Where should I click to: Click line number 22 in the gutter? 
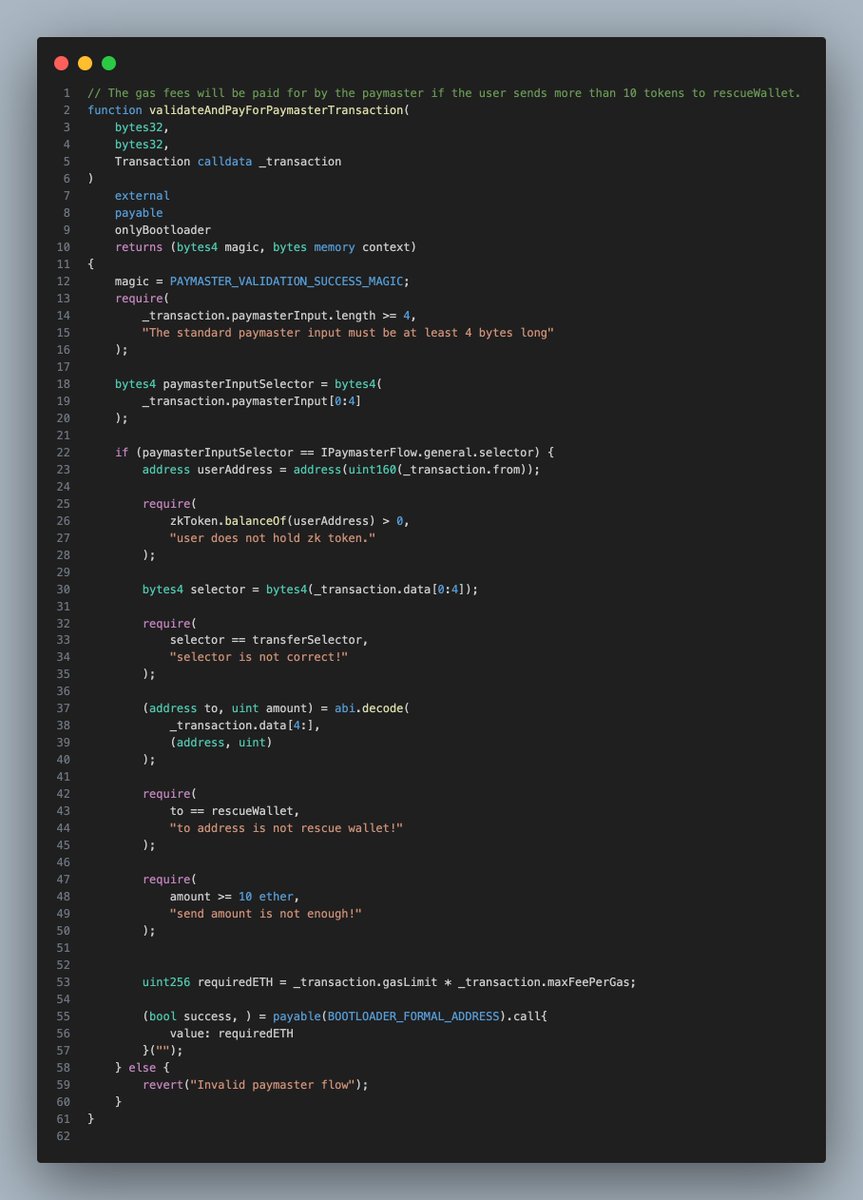point(65,452)
